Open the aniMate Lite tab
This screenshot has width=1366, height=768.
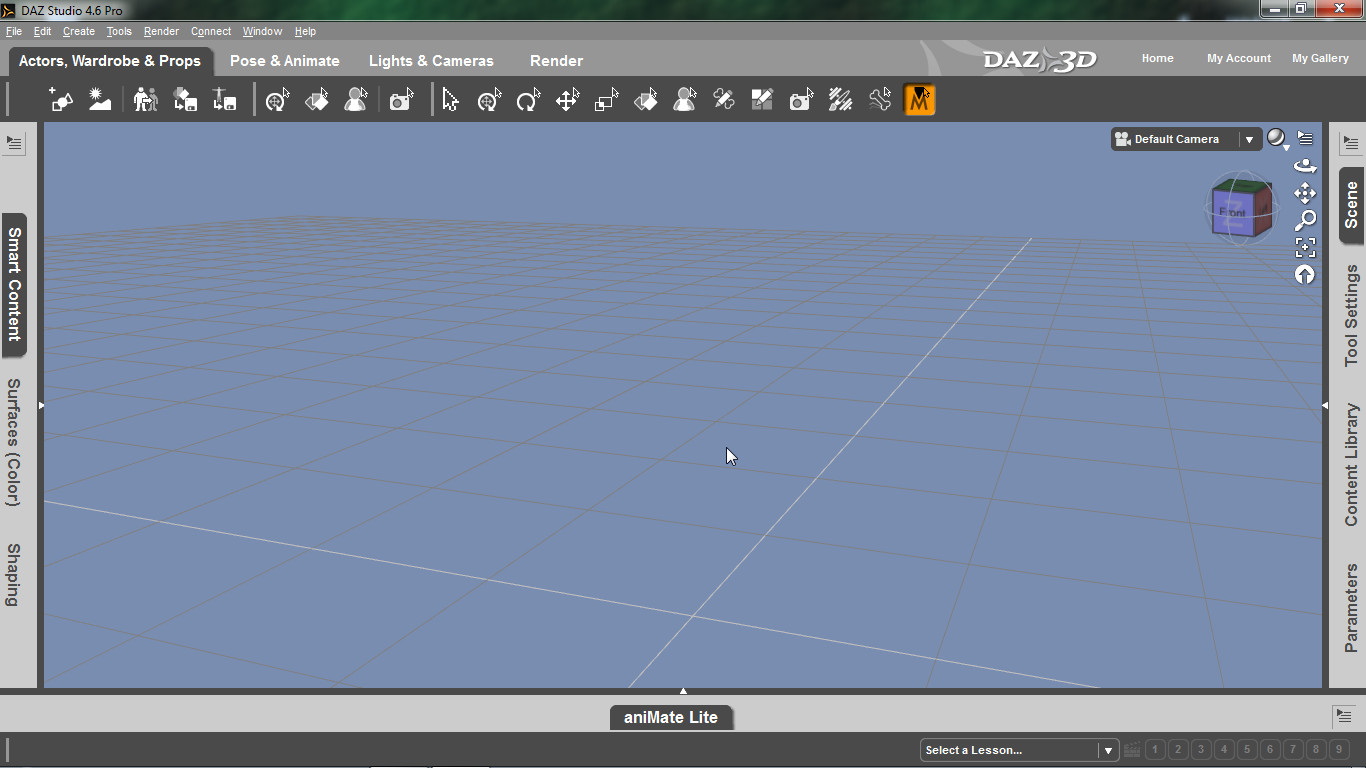(x=671, y=717)
